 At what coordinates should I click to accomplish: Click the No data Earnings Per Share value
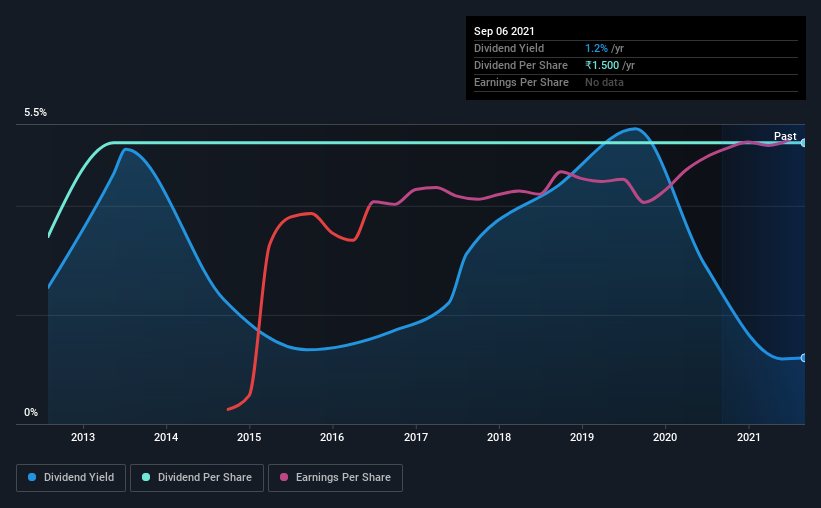point(604,82)
